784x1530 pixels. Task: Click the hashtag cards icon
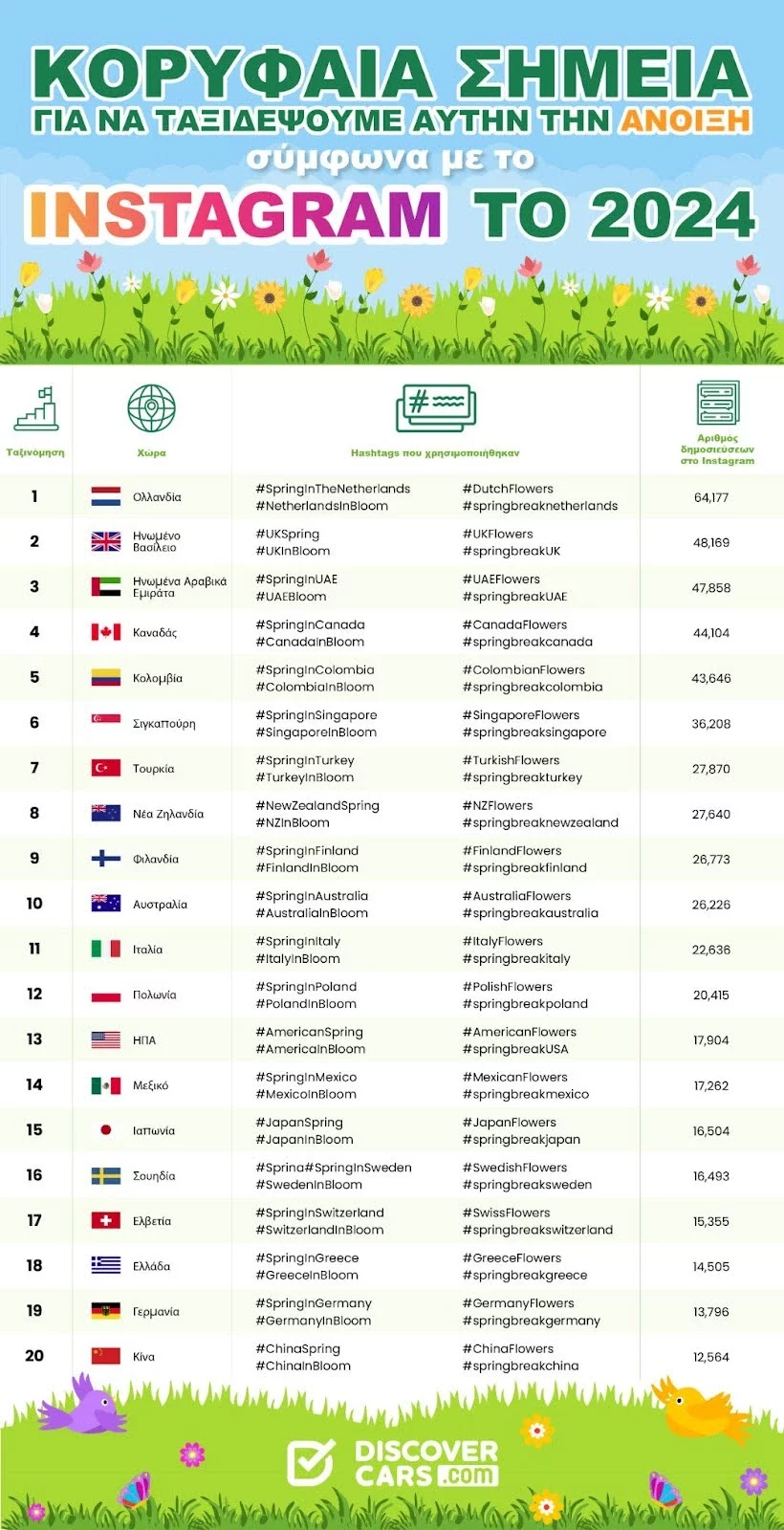tap(435, 408)
